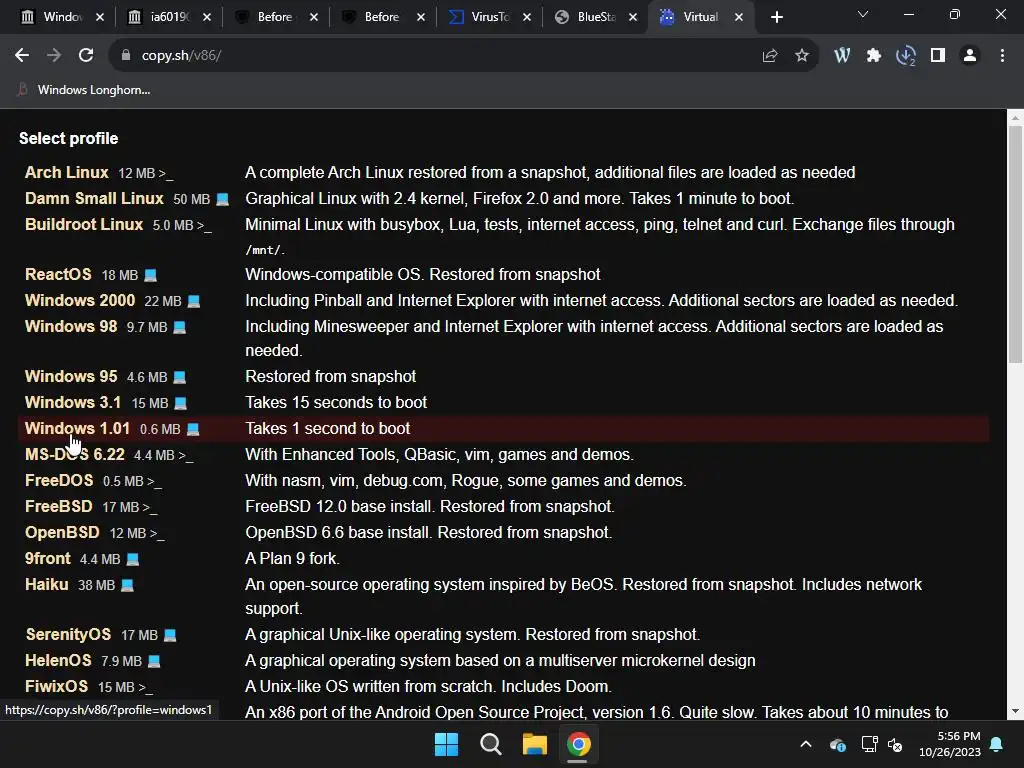Viewport: 1024px width, 768px height.
Task: Switch to the first Window tab
Action: (62, 17)
